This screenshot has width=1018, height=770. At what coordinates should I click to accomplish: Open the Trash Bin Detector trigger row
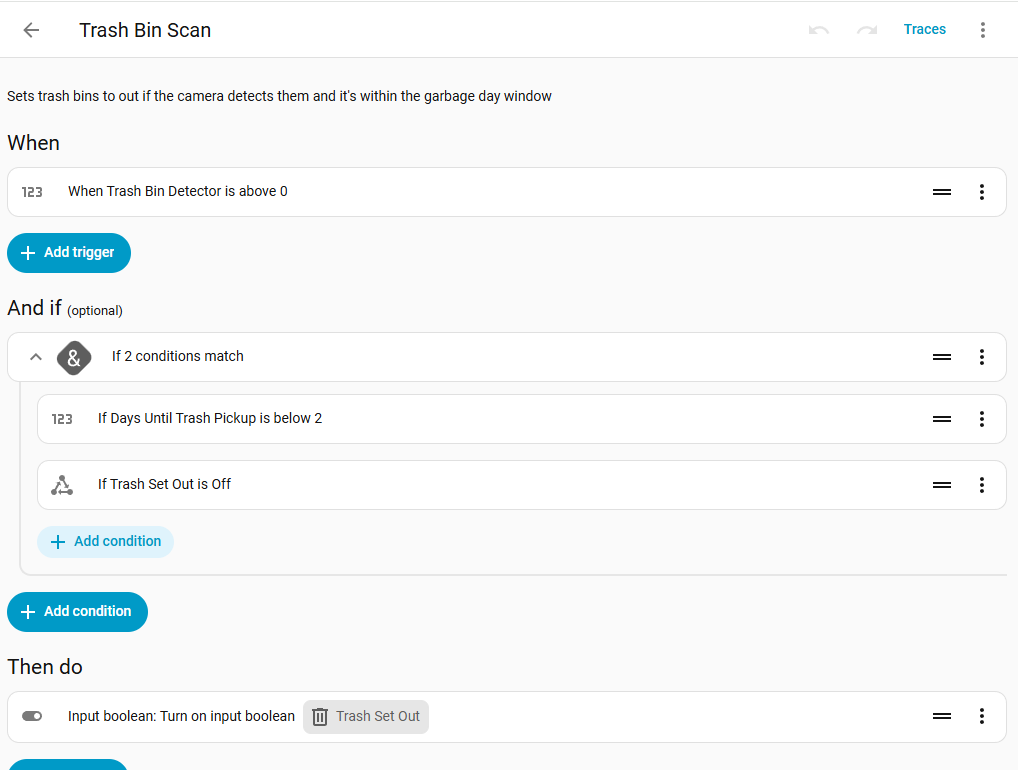tap(506, 192)
